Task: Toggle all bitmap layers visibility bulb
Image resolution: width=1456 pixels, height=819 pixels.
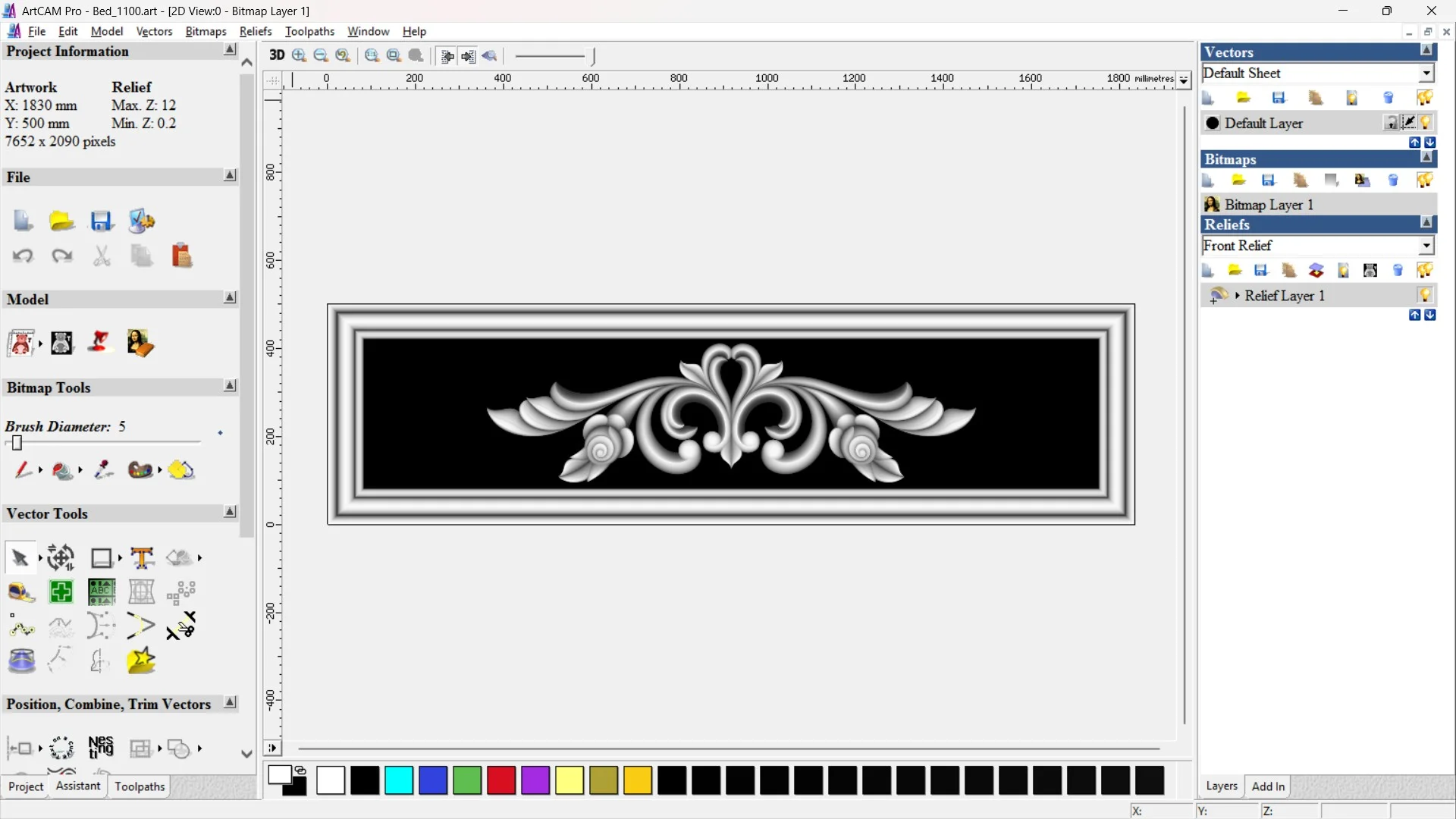Action: click(x=1424, y=180)
